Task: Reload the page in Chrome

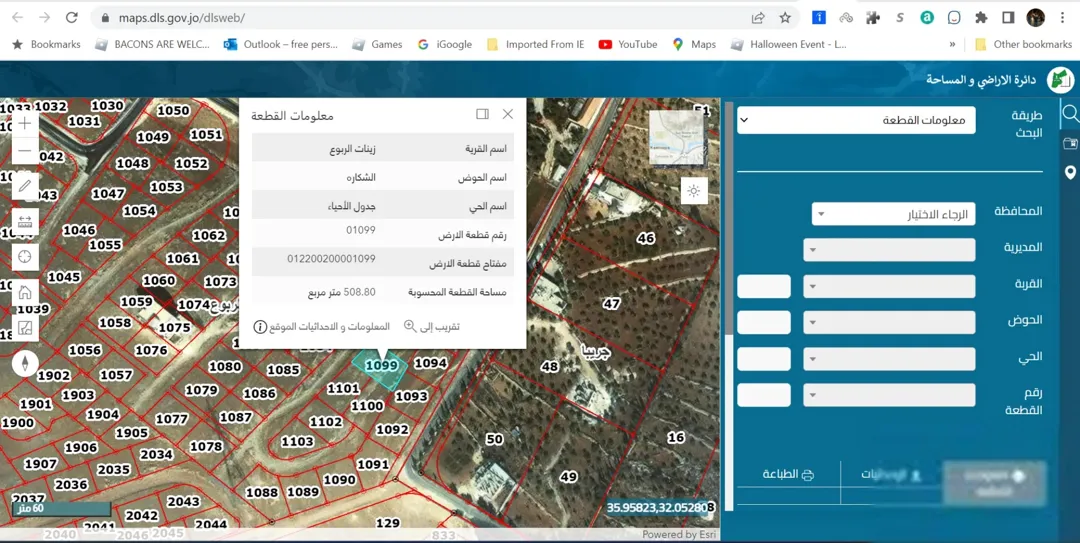Action: click(x=72, y=18)
